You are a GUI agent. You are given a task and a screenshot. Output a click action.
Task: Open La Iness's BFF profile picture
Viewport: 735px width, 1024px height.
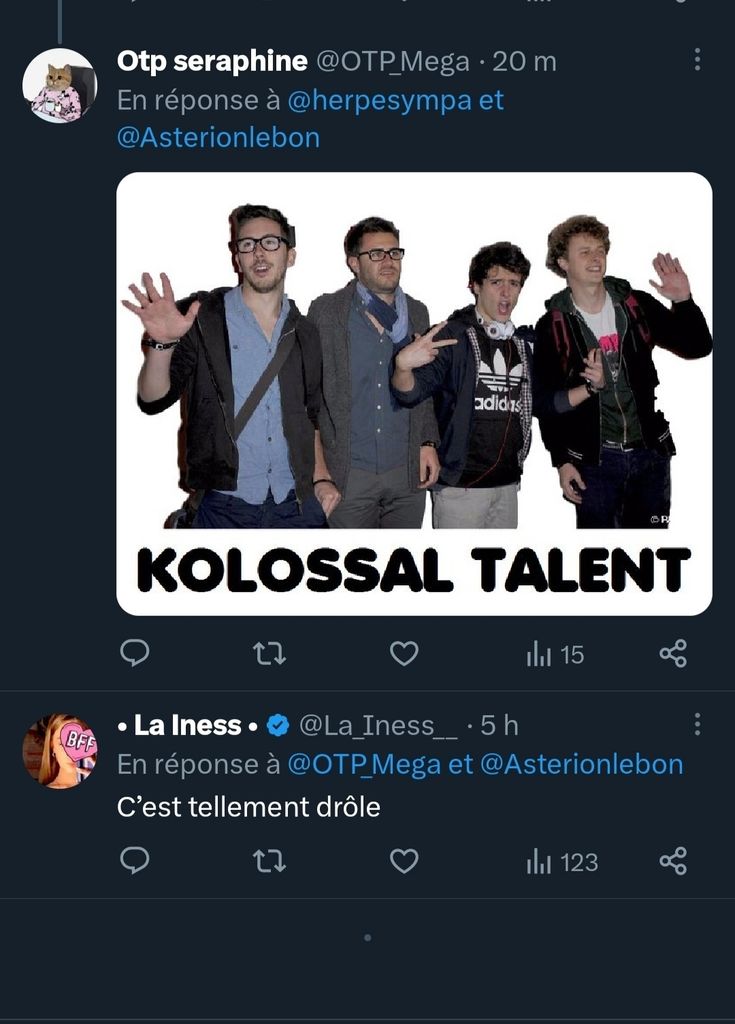[x=59, y=751]
